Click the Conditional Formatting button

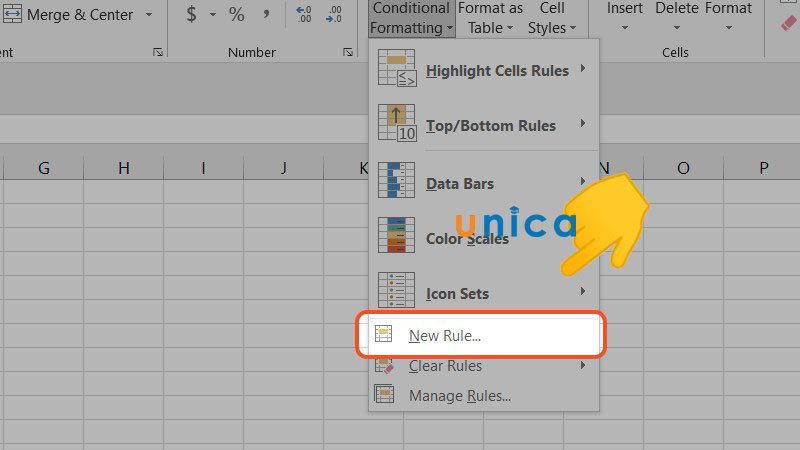click(x=411, y=18)
